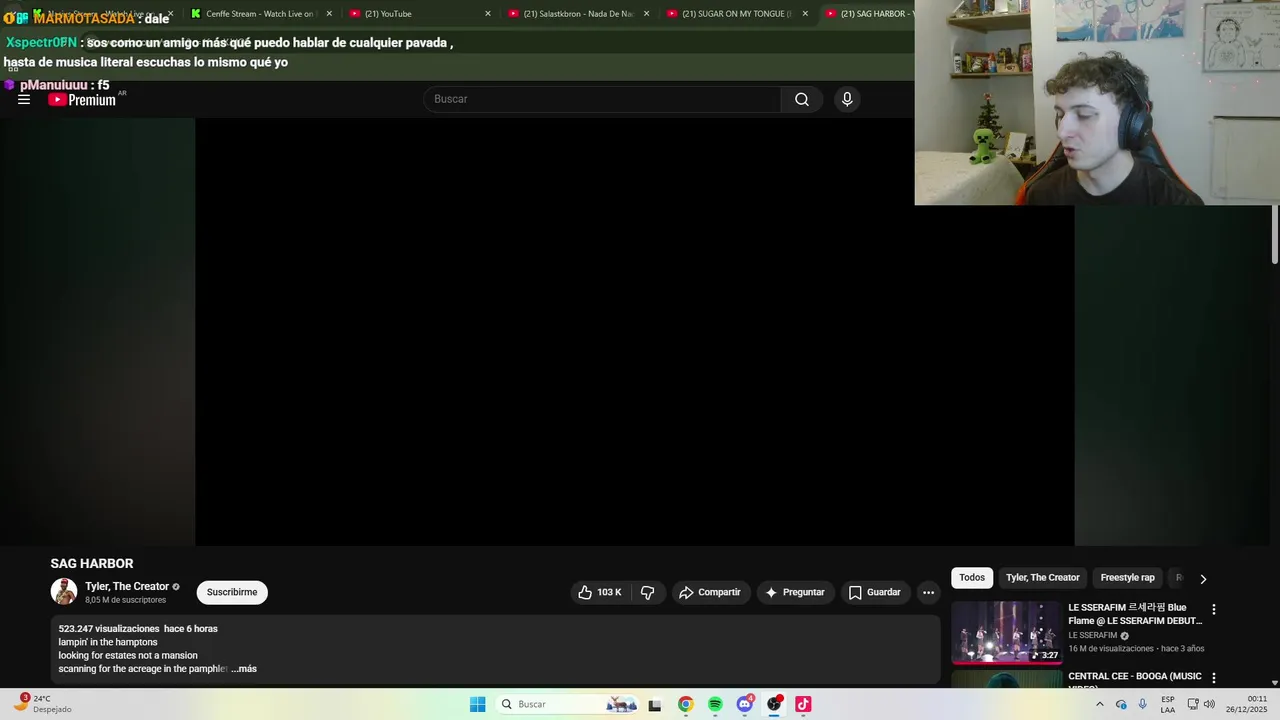Click the Compartir share button

710,592
